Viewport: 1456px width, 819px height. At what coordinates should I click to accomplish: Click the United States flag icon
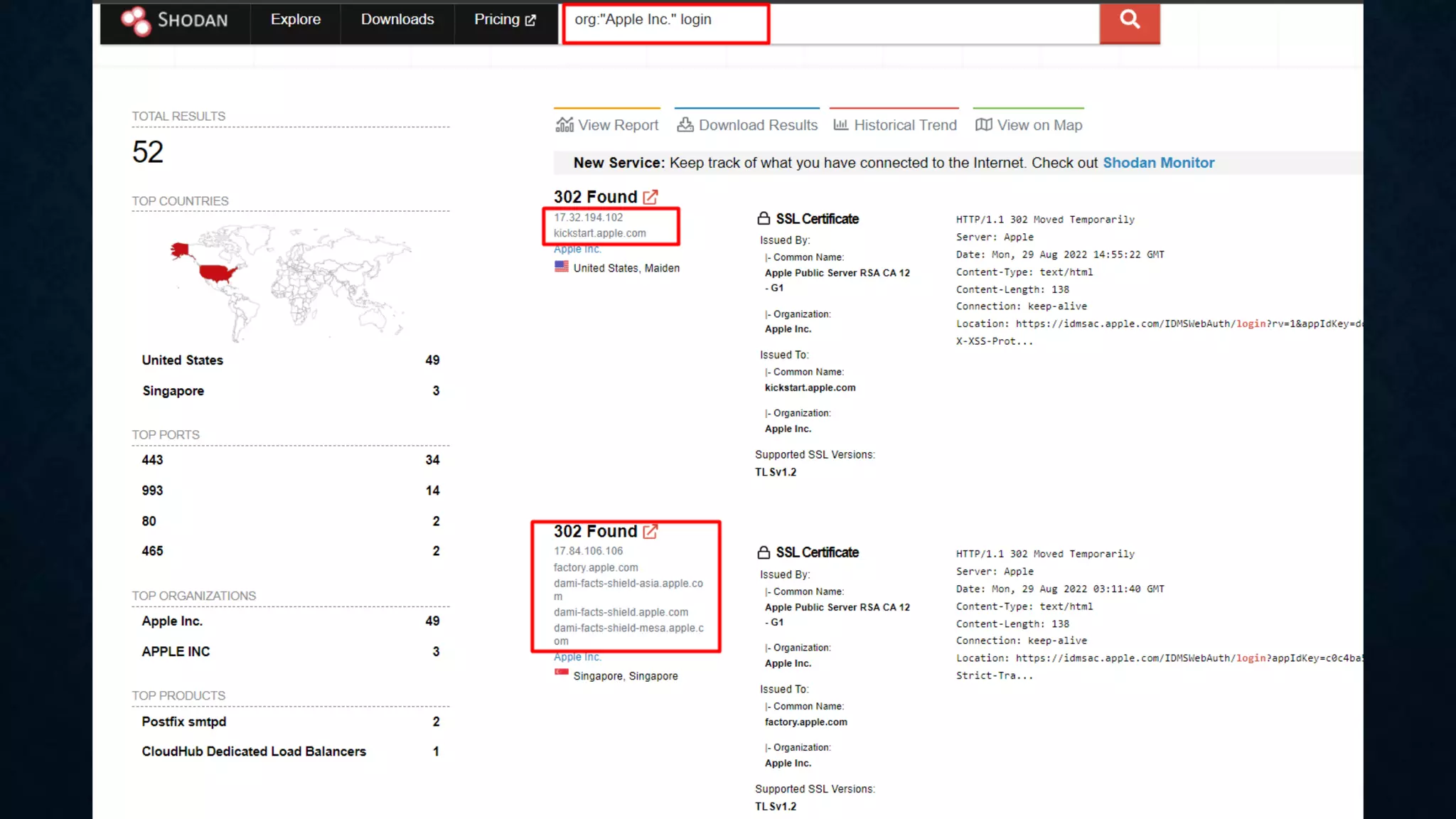tap(561, 267)
